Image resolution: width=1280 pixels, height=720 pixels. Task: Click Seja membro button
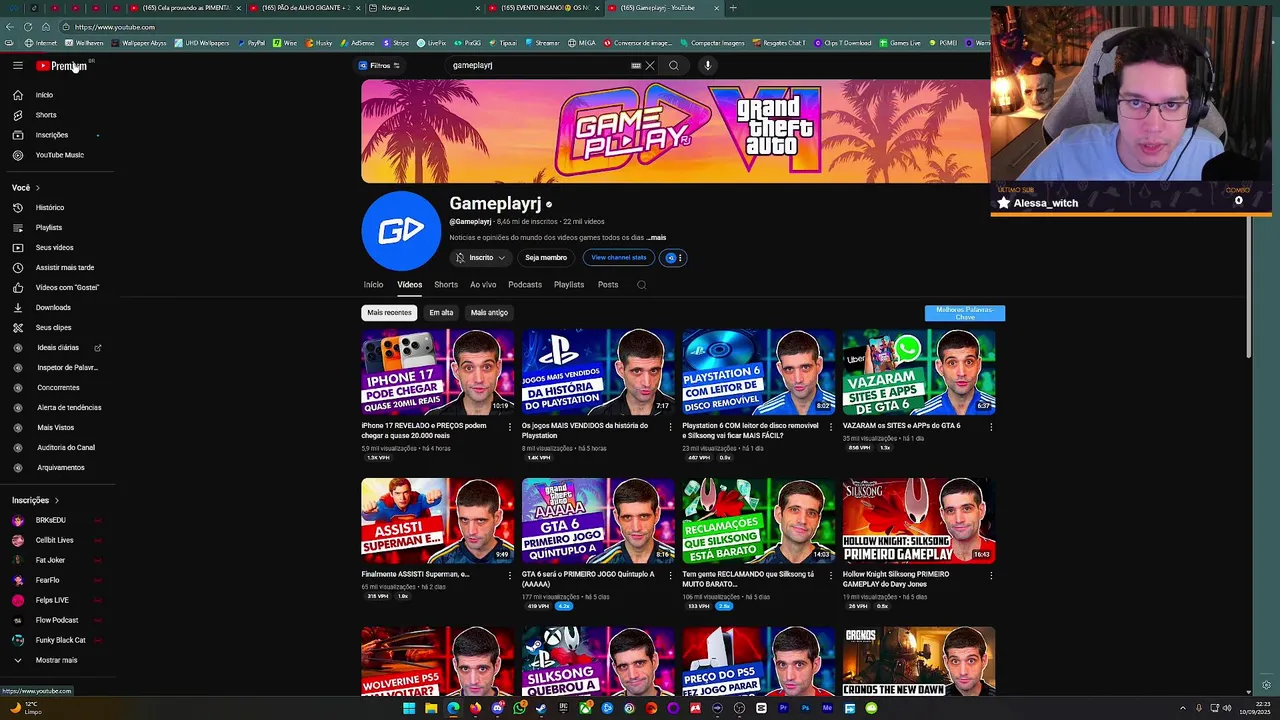546,258
